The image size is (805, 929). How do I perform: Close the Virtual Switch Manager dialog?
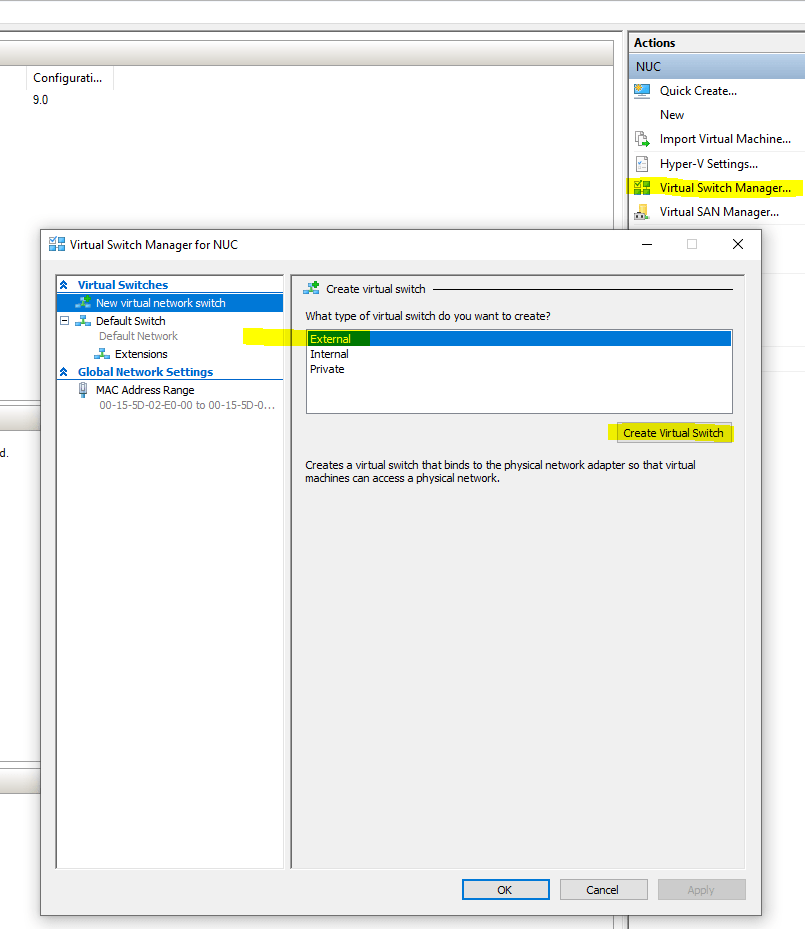pyautogui.click(x=737, y=244)
